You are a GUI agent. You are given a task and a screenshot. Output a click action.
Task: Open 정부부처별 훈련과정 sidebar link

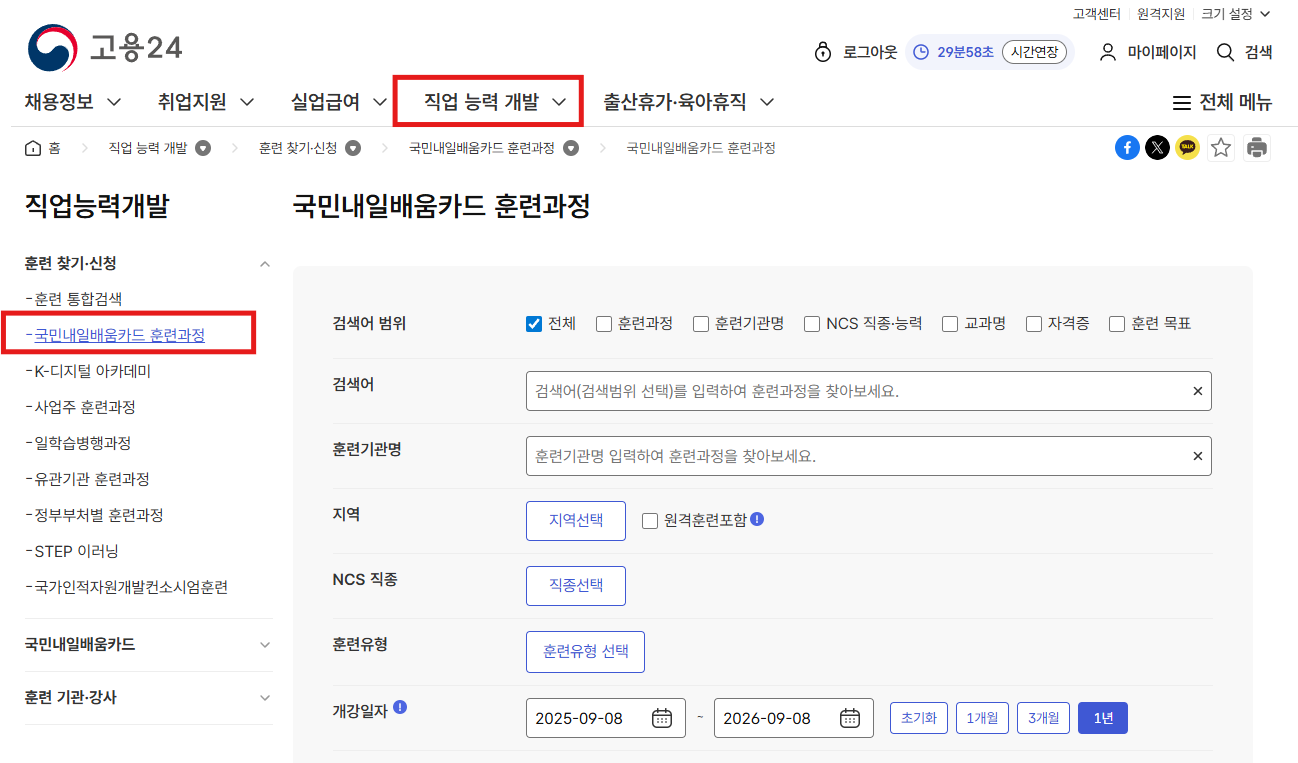click(99, 515)
